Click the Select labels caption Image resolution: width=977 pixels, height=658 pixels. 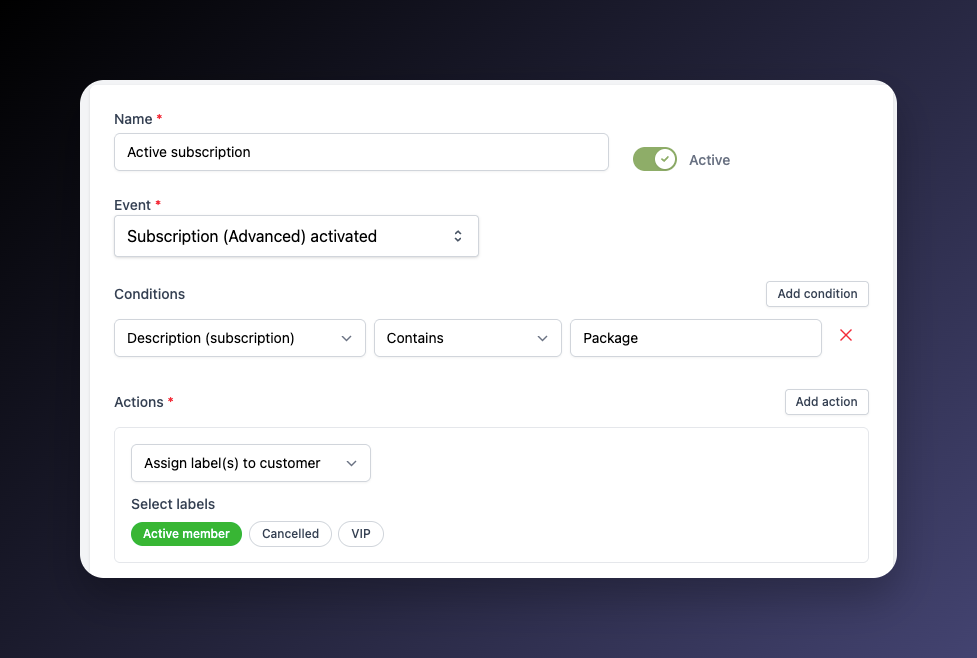tap(173, 504)
